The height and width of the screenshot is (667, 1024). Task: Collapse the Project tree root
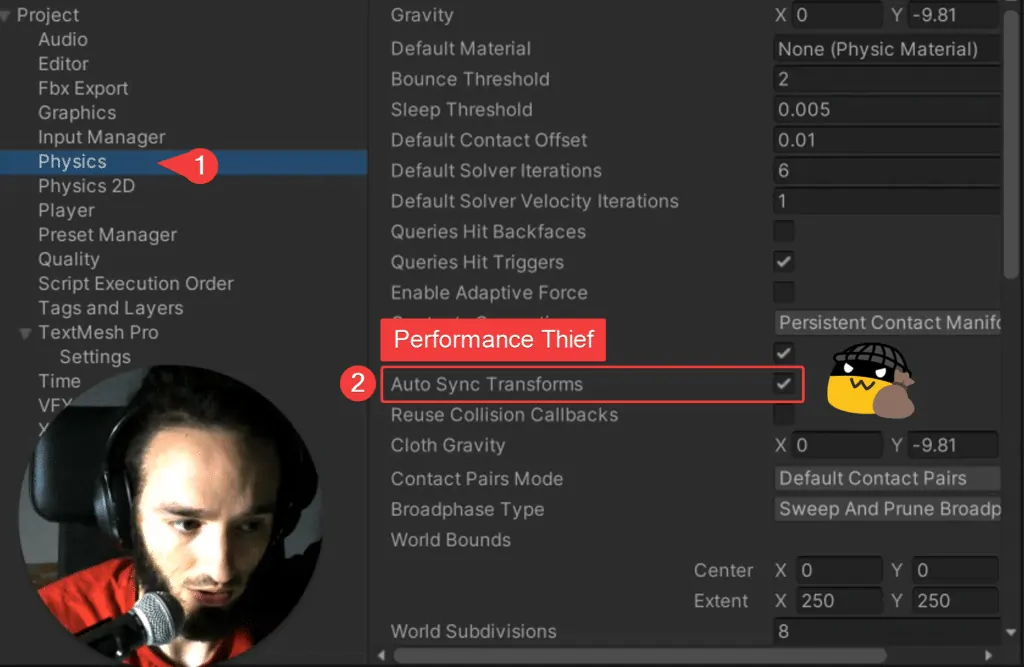click(7, 16)
